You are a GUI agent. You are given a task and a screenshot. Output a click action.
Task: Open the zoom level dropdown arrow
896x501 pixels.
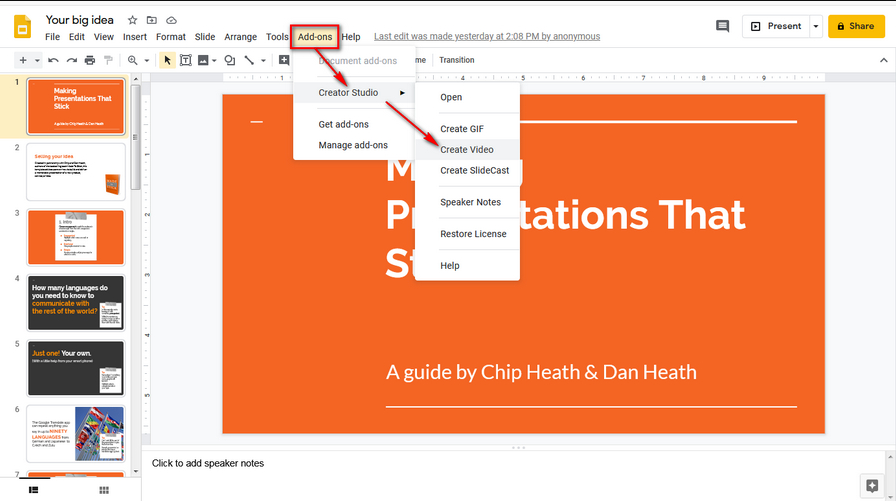tap(146, 60)
